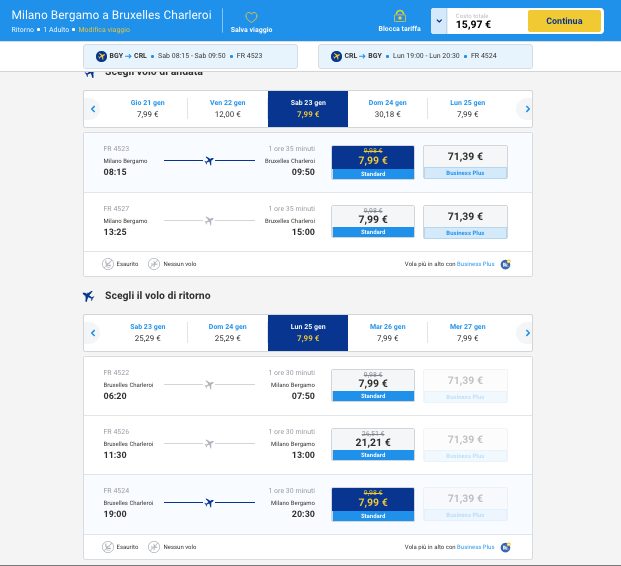Select the Ven 22 gen outbound date tab
This screenshot has width=621, height=566.
click(x=227, y=109)
